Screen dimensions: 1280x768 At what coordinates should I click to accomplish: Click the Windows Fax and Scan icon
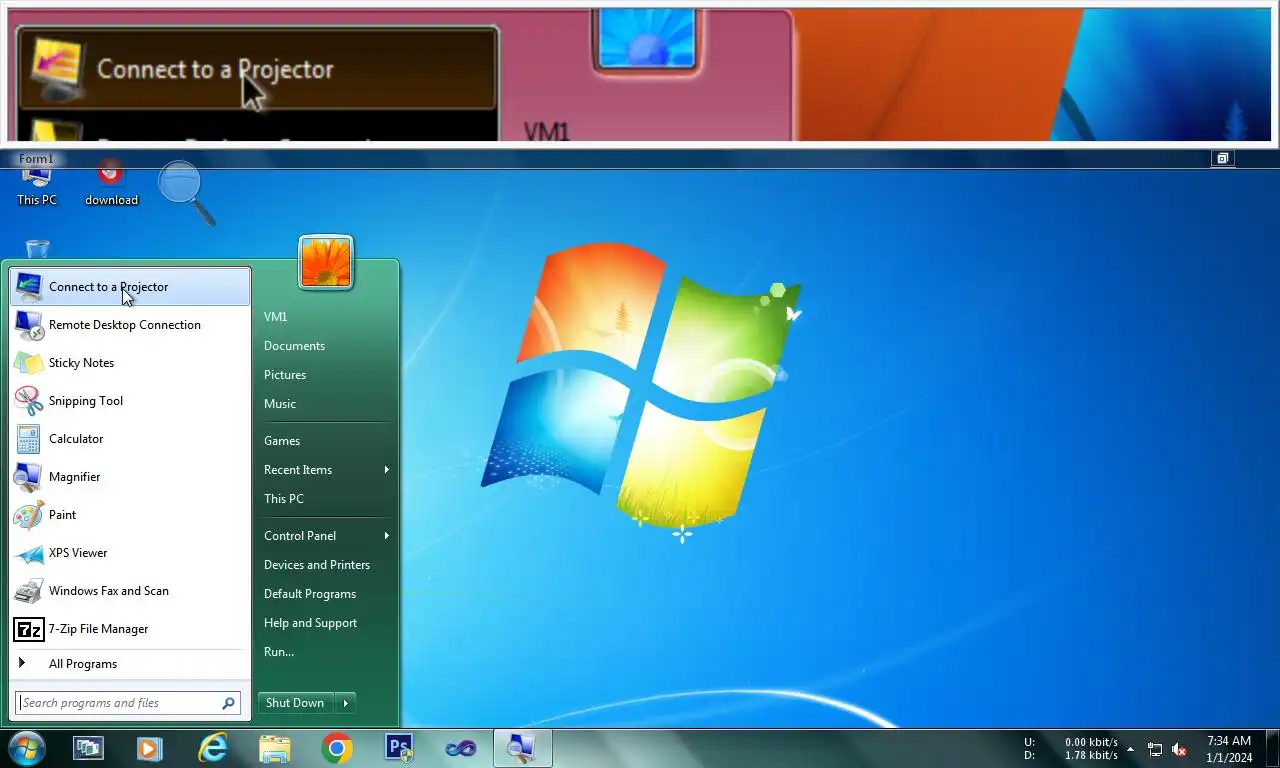(28, 591)
